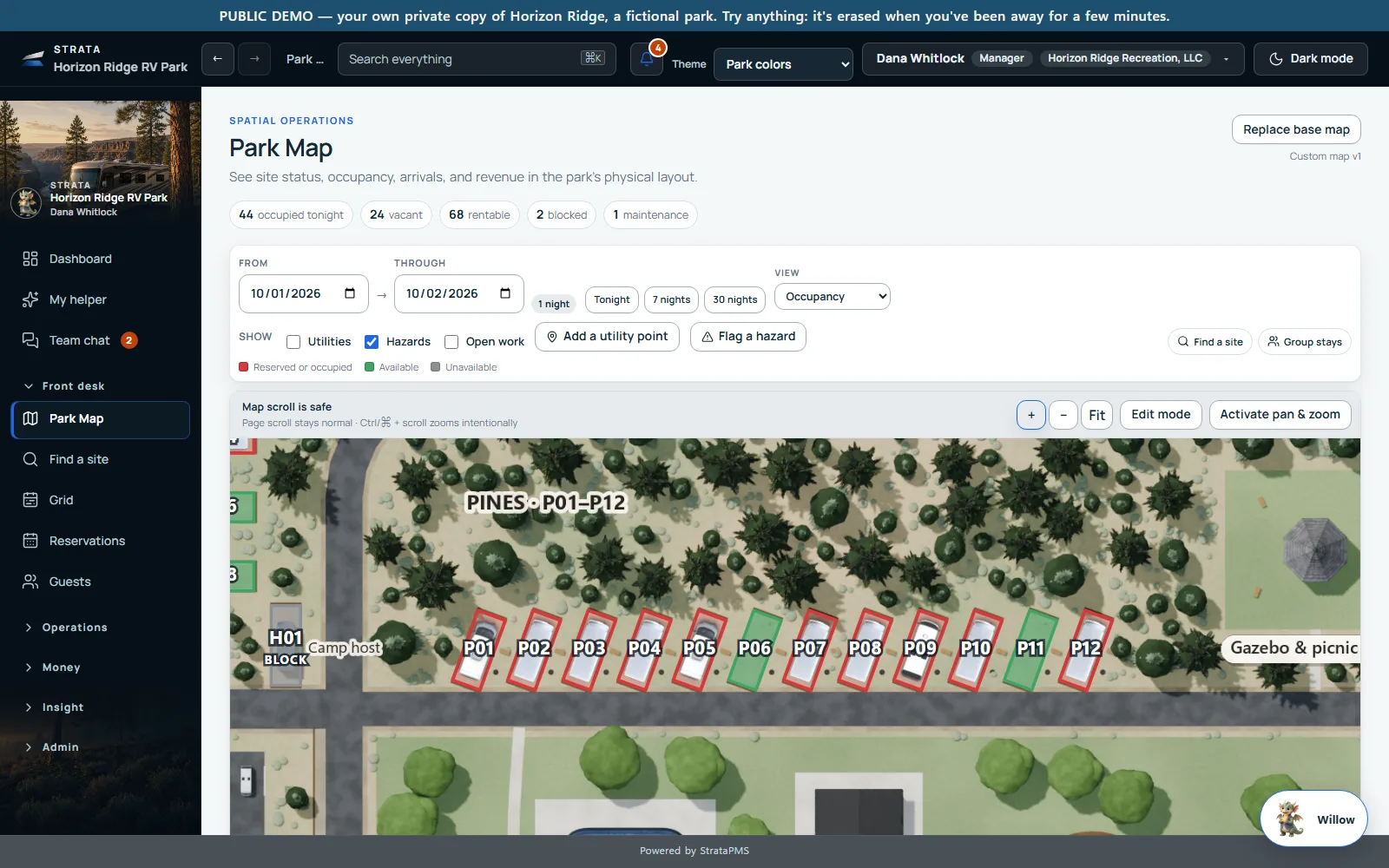Go back with the left arrow button
Screen dimensions: 1389x868
pyautogui.click(x=218, y=59)
